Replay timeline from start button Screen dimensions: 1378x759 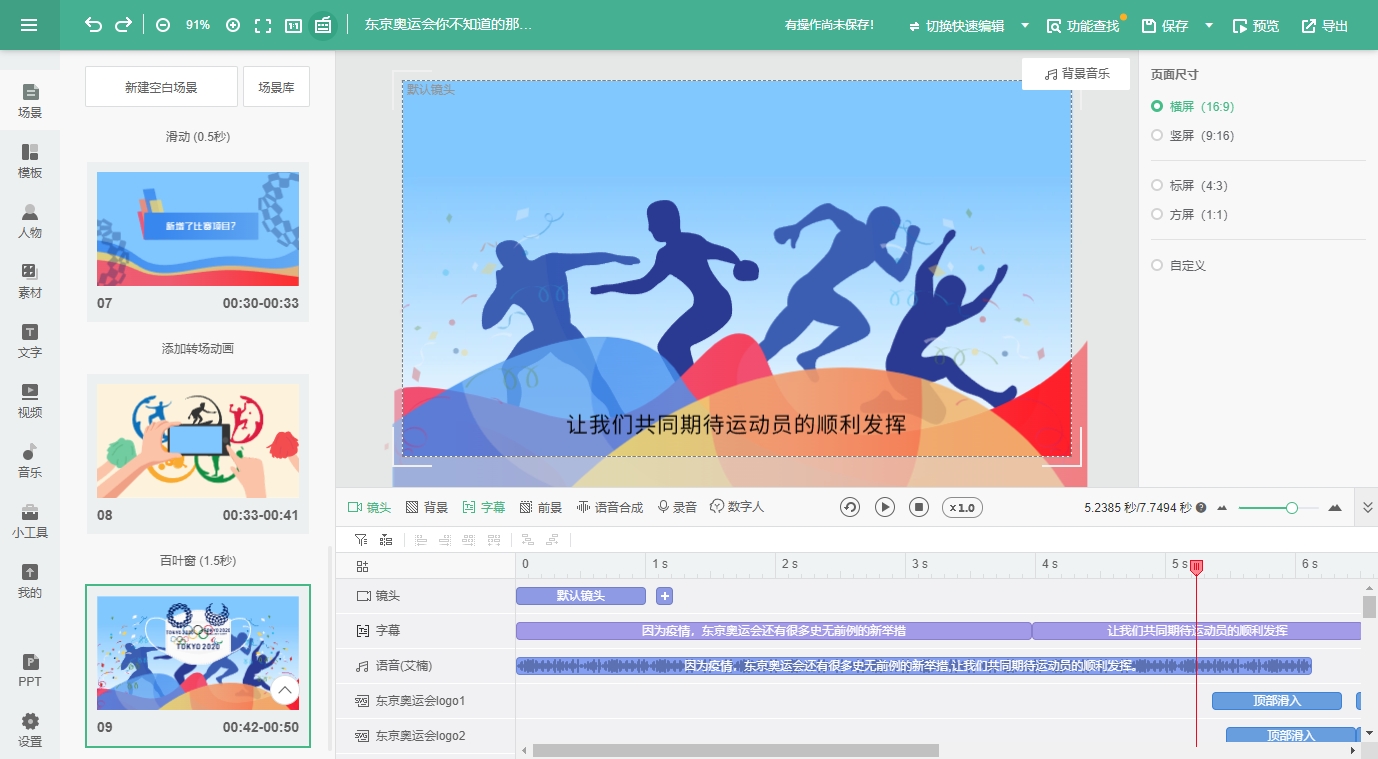pos(850,507)
